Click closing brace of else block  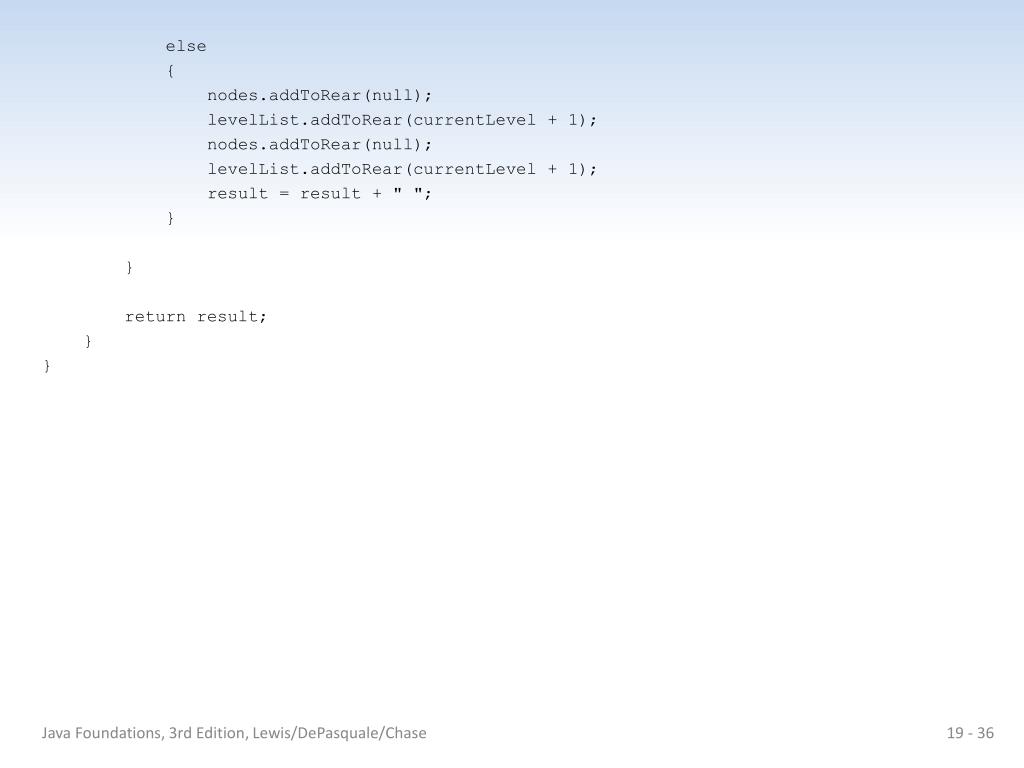[170, 218]
